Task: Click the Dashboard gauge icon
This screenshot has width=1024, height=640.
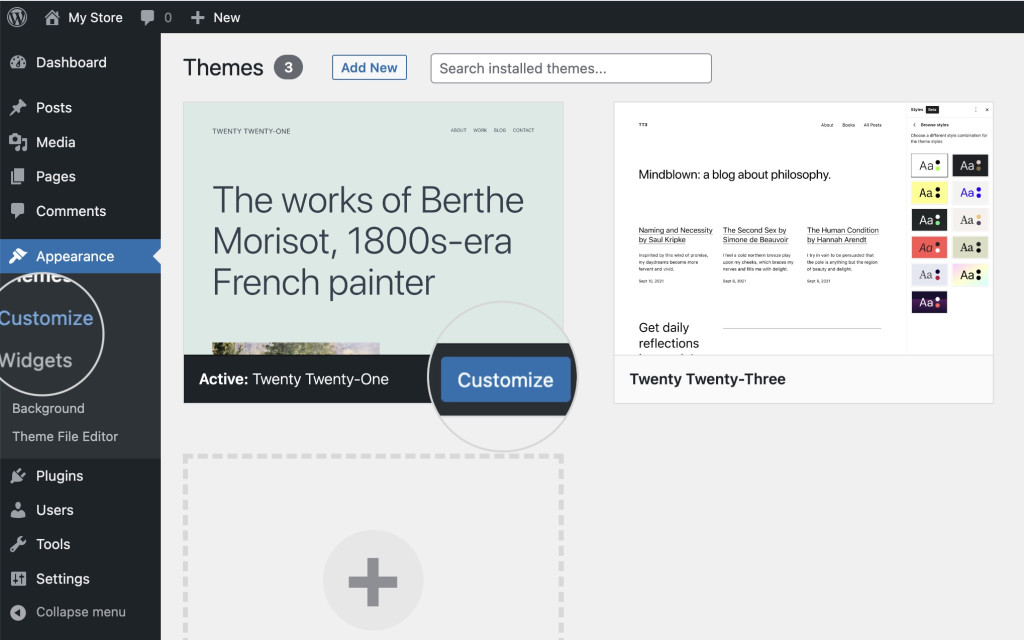Action: (x=18, y=63)
